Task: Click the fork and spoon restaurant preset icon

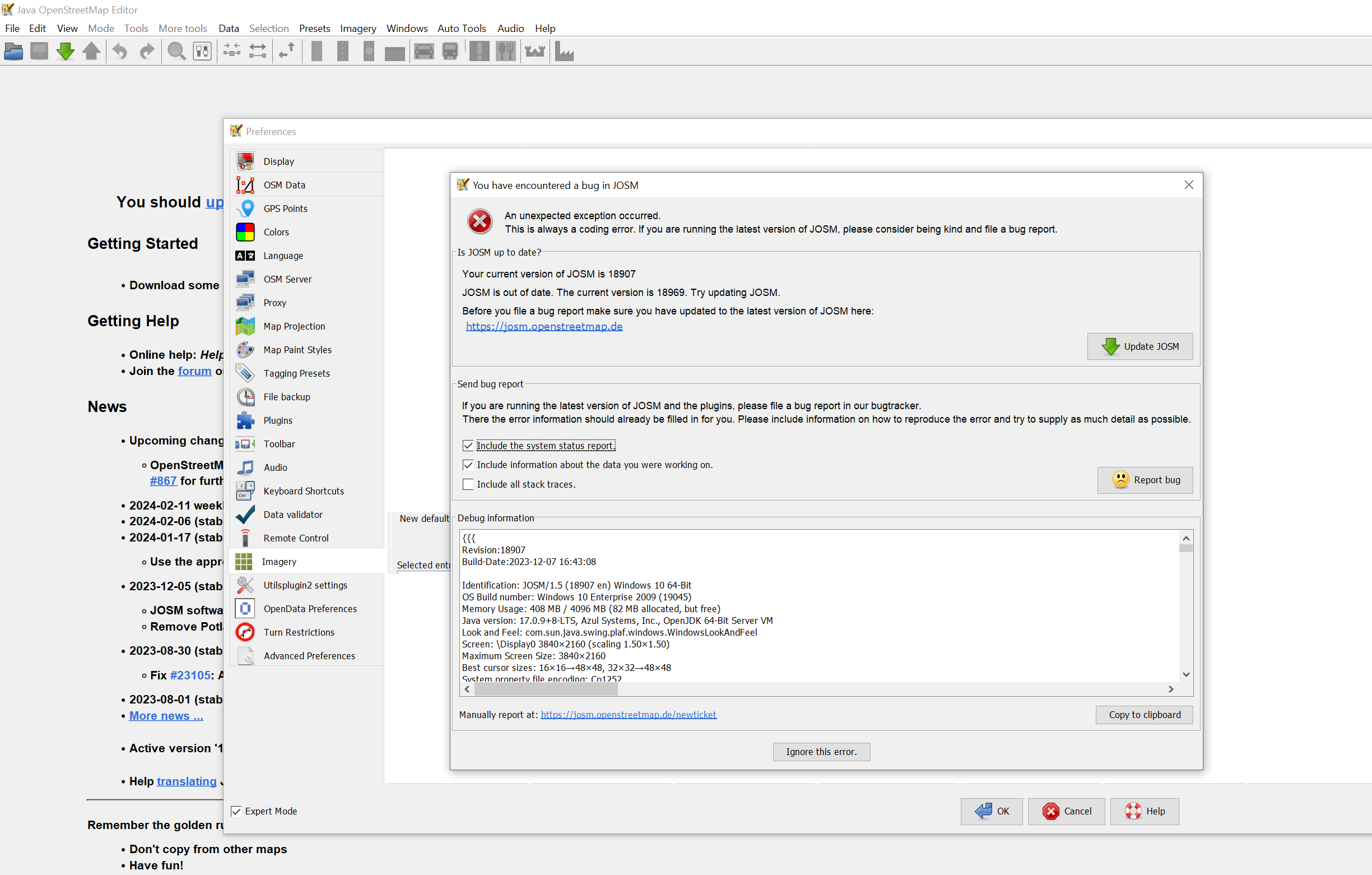Action: pyautogui.click(x=505, y=52)
